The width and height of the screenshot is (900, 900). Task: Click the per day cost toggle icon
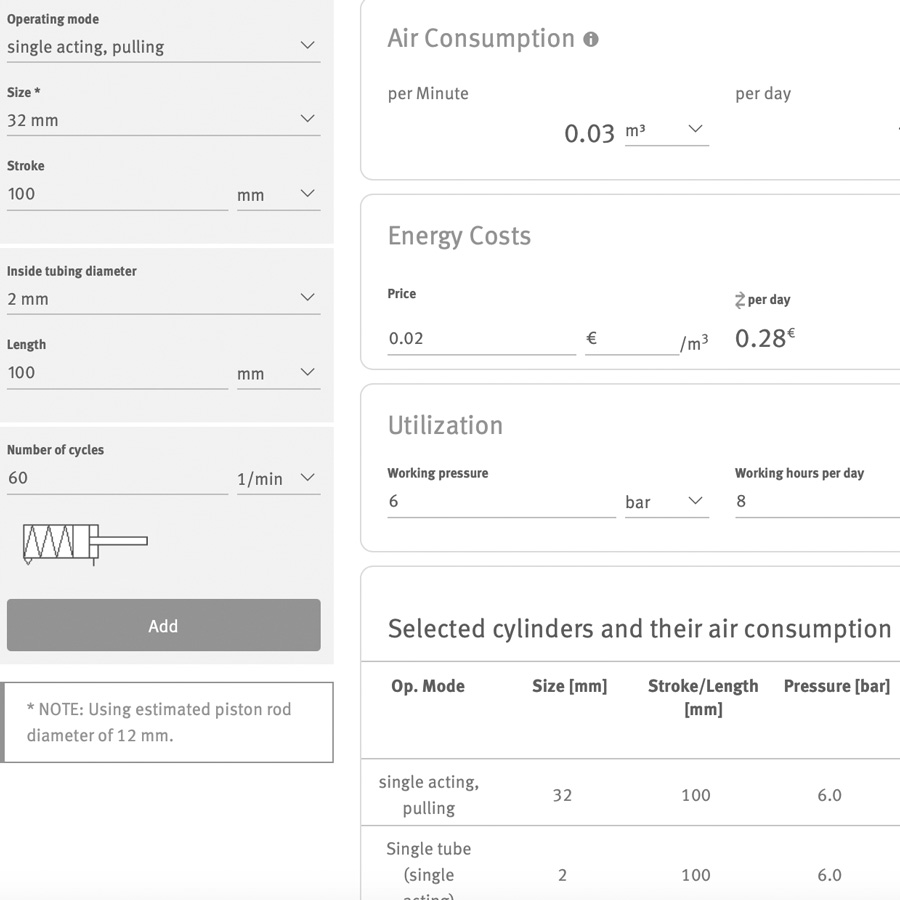coord(740,300)
